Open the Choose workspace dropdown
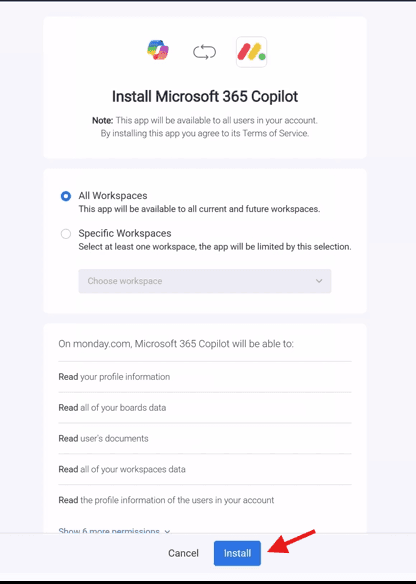The image size is (416, 584). point(205,281)
